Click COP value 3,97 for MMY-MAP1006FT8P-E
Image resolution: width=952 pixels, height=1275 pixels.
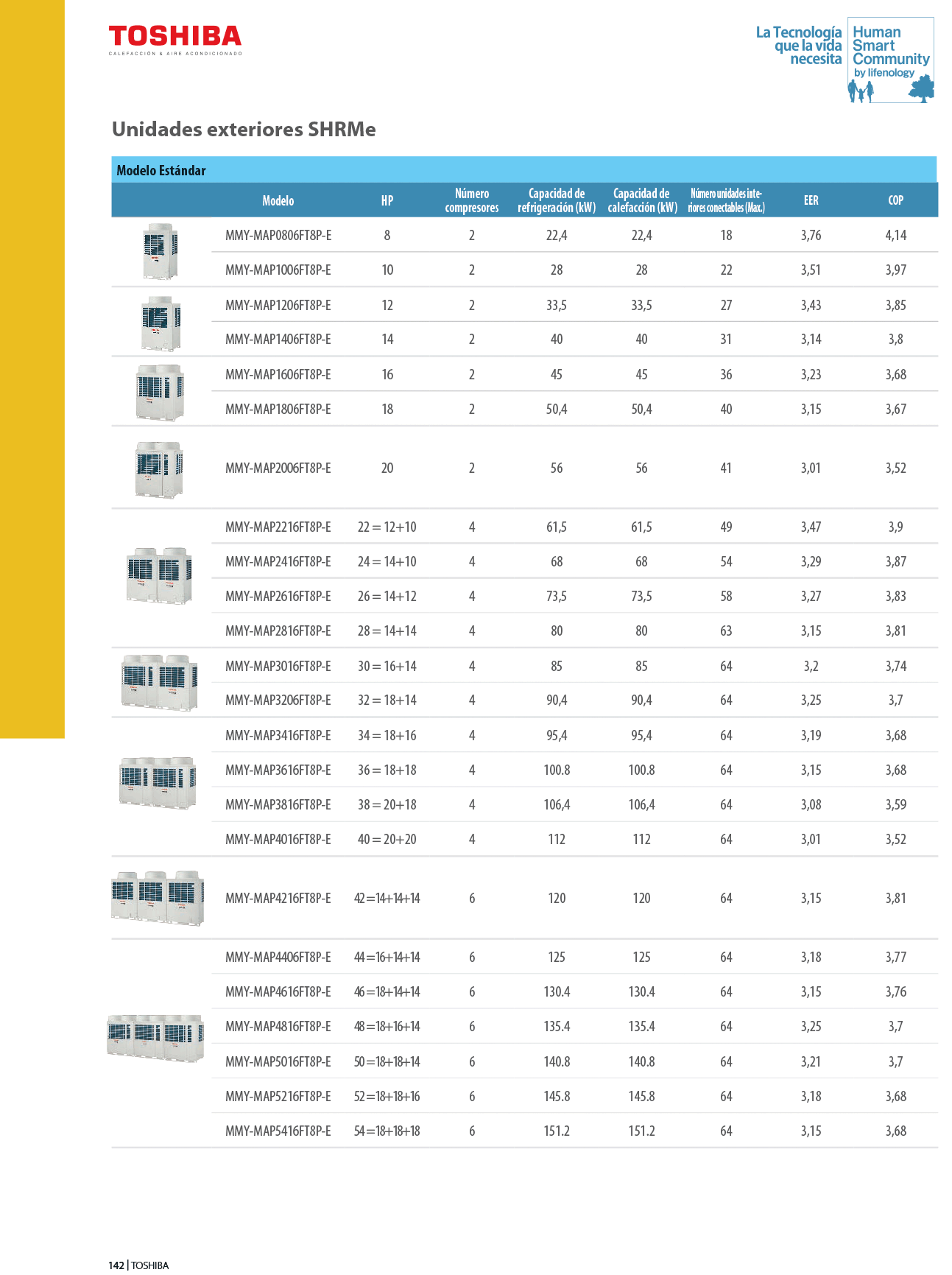click(x=896, y=270)
